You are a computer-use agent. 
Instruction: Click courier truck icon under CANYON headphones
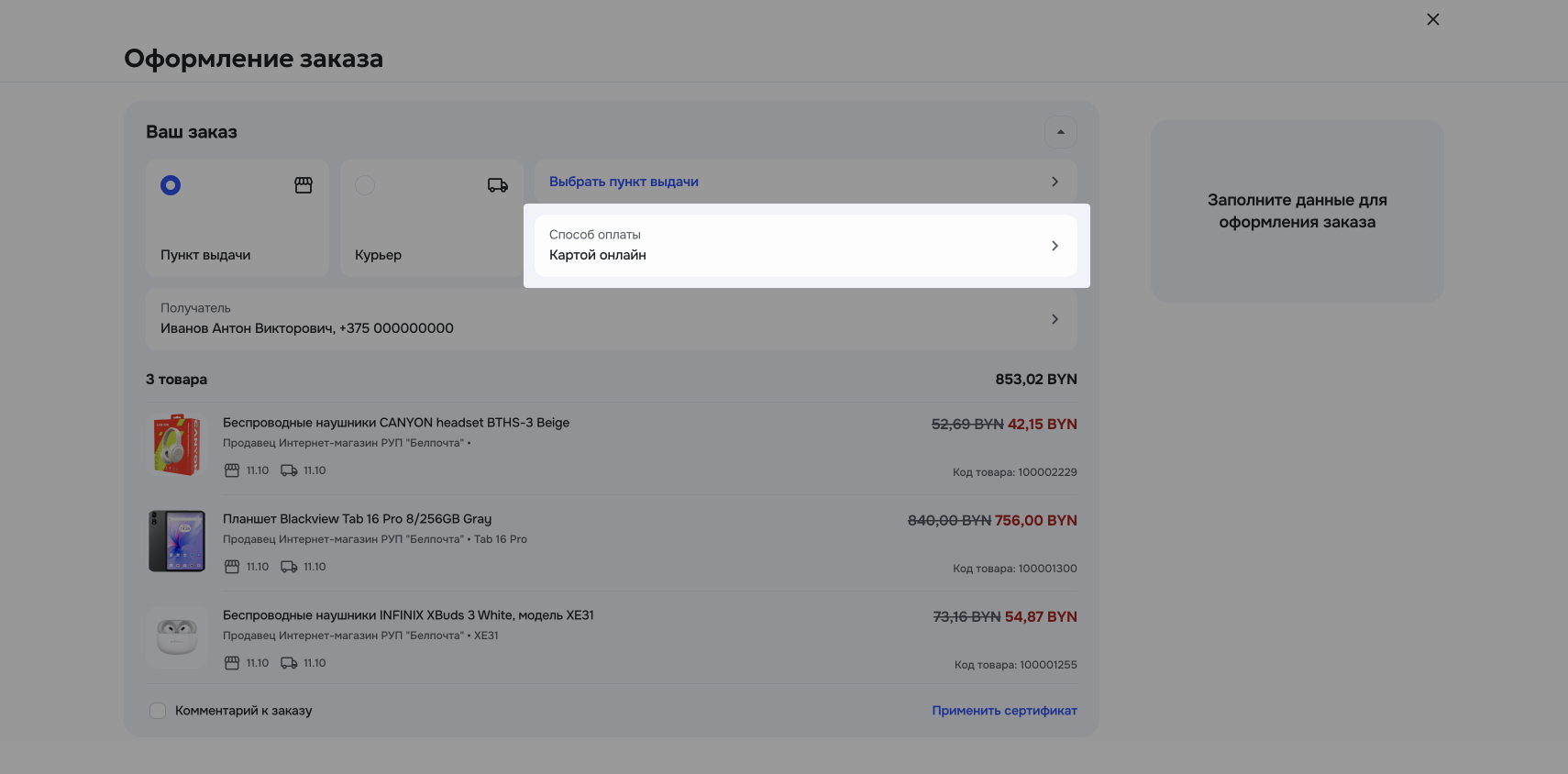(289, 470)
